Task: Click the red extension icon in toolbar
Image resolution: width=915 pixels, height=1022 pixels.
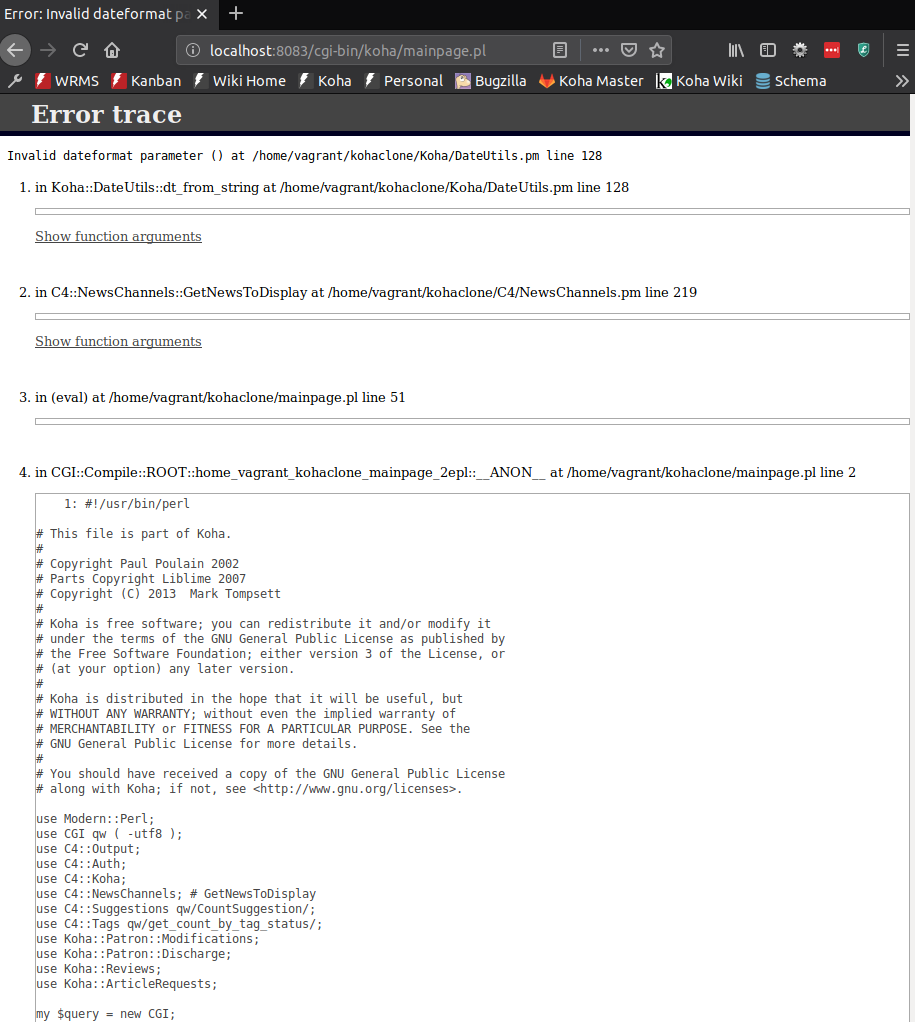Action: (x=832, y=50)
